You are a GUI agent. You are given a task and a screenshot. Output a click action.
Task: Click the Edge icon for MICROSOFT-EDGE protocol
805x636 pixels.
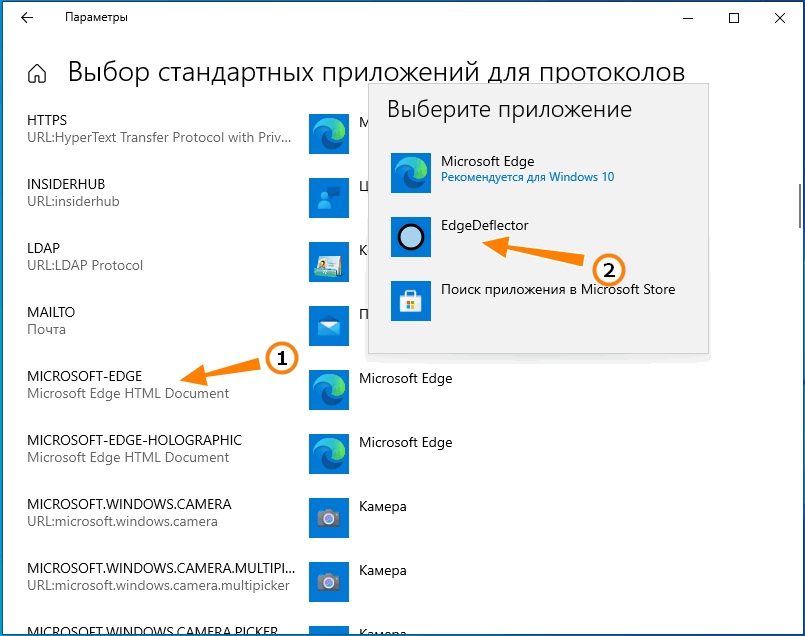coord(329,390)
